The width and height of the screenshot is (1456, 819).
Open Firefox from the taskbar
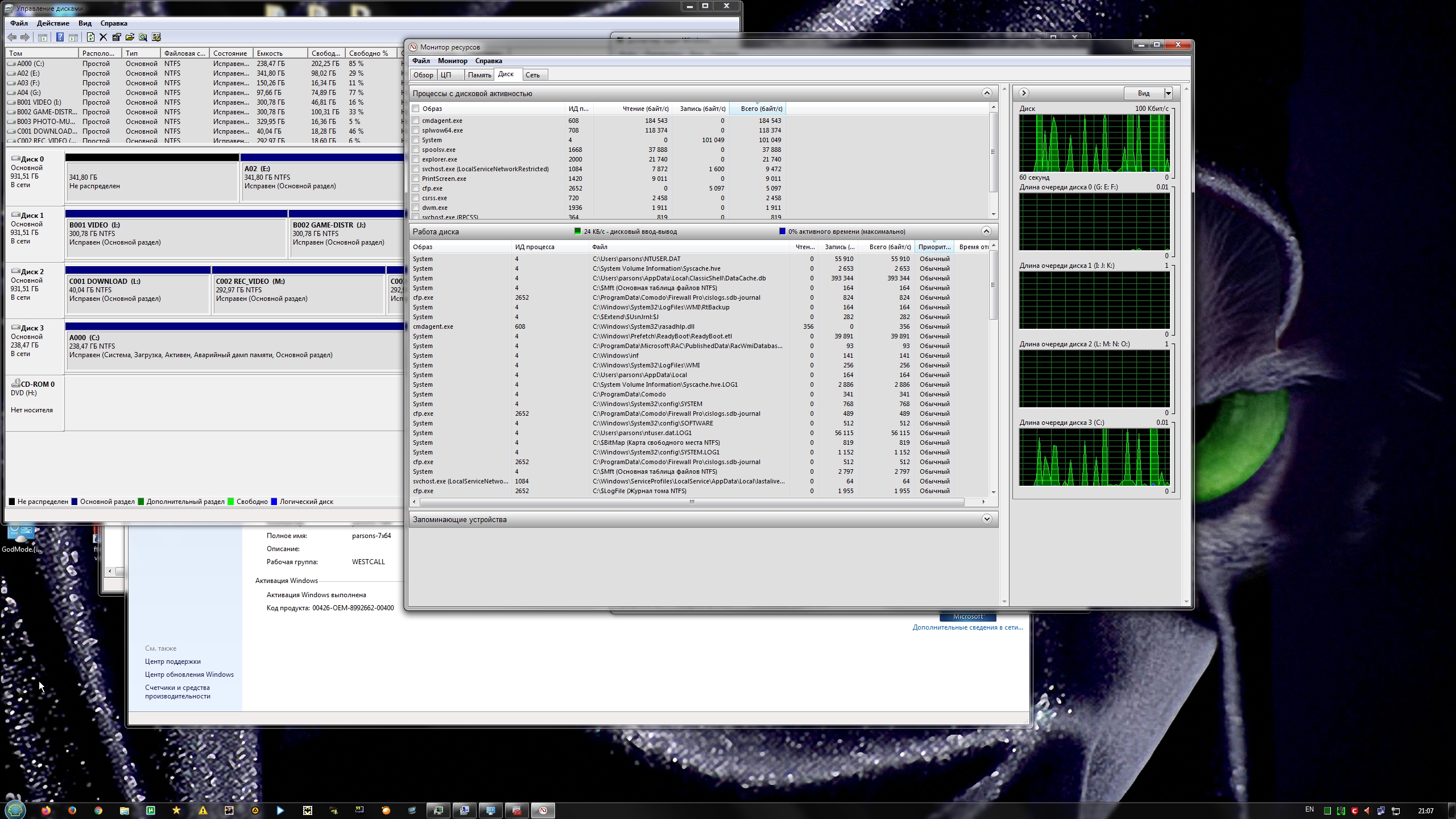tap(46, 810)
